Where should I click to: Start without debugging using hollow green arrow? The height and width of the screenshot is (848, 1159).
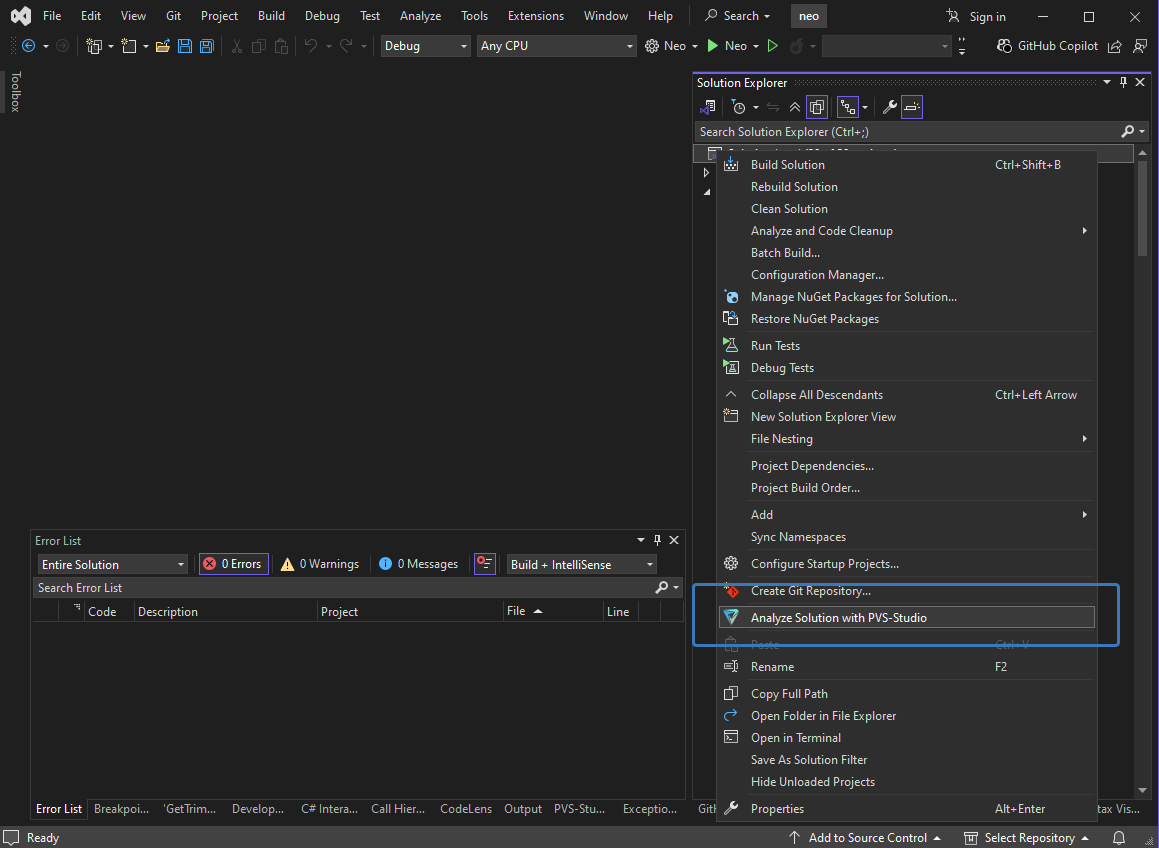(x=772, y=46)
